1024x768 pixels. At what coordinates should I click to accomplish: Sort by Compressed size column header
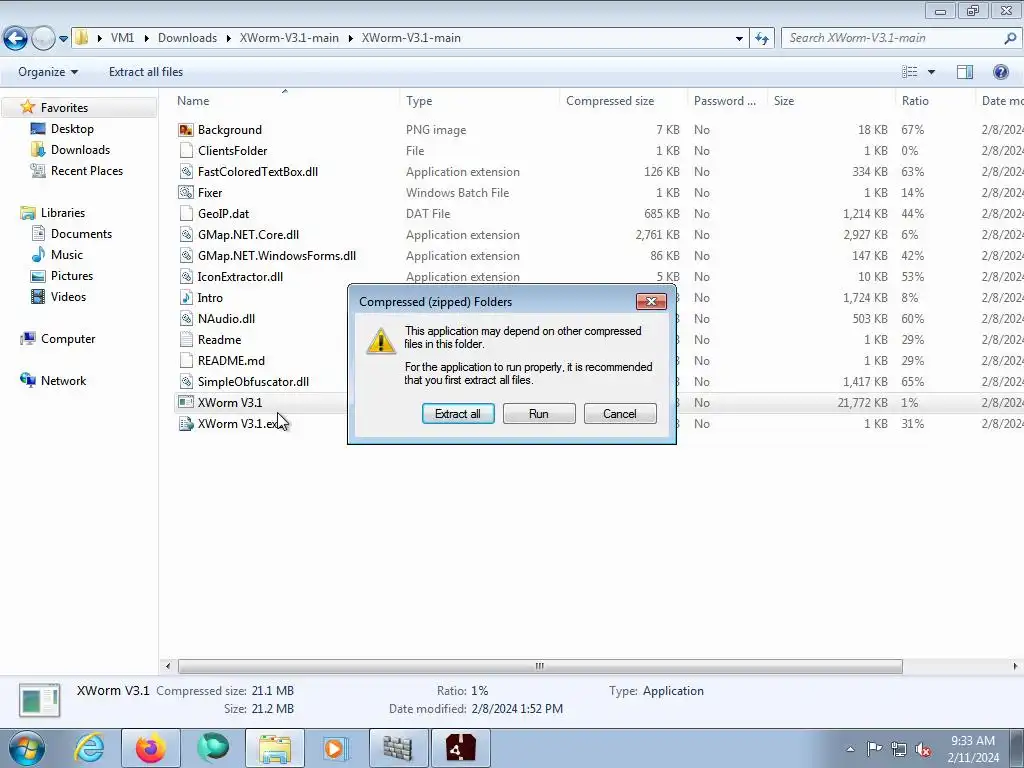[610, 101]
